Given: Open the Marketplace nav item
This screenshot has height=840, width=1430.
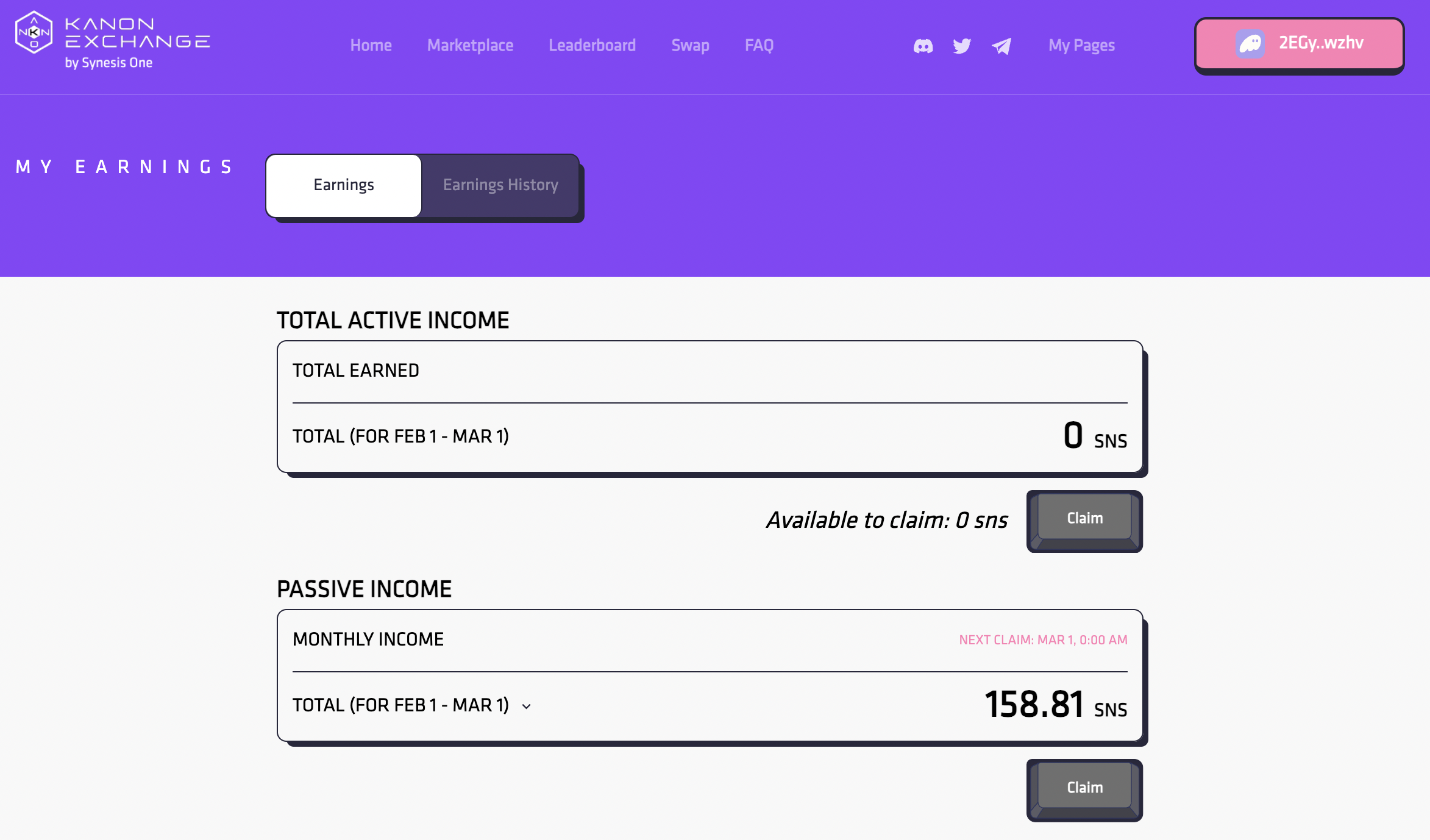Looking at the screenshot, I should coord(470,45).
